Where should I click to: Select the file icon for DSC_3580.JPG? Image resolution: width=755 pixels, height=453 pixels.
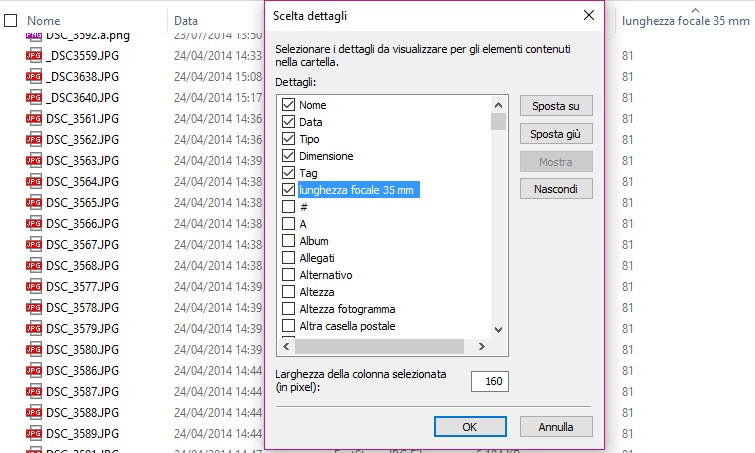pos(34,350)
